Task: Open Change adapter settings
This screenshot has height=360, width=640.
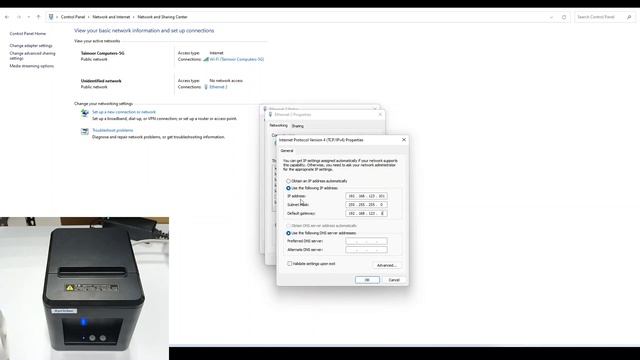Action: [31, 46]
